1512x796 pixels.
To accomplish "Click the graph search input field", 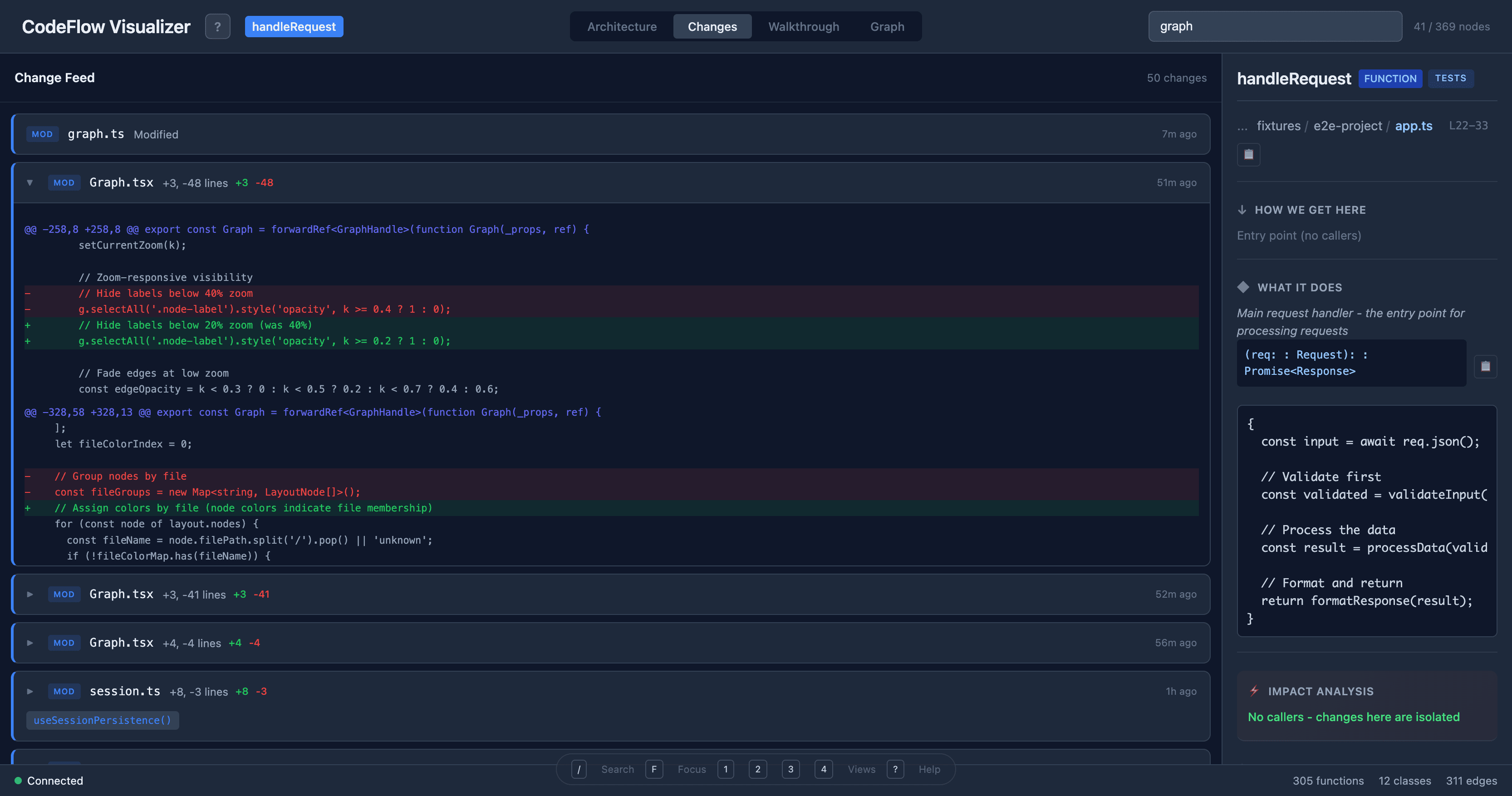I will [x=1274, y=26].
